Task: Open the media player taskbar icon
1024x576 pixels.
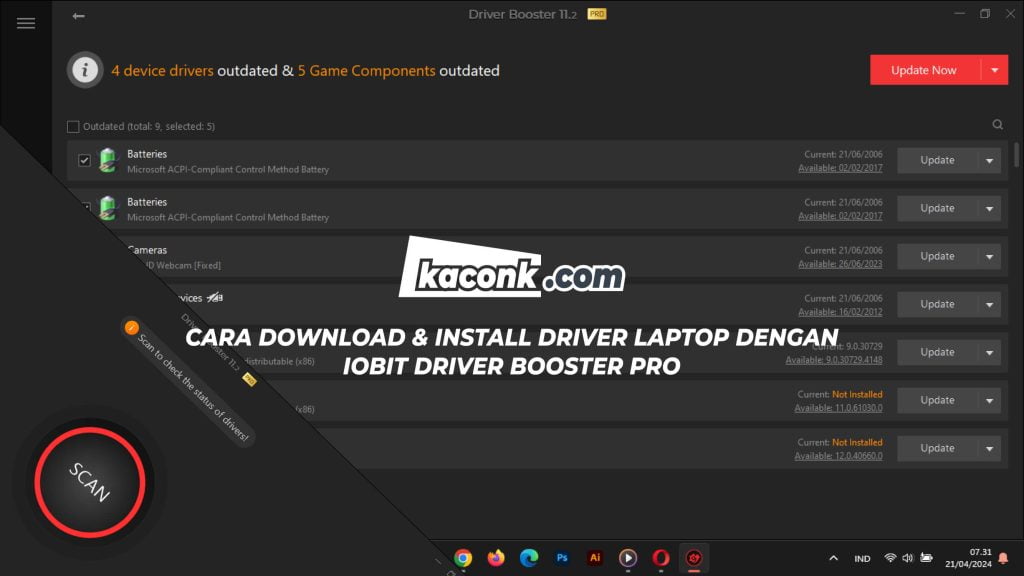Action: point(628,558)
